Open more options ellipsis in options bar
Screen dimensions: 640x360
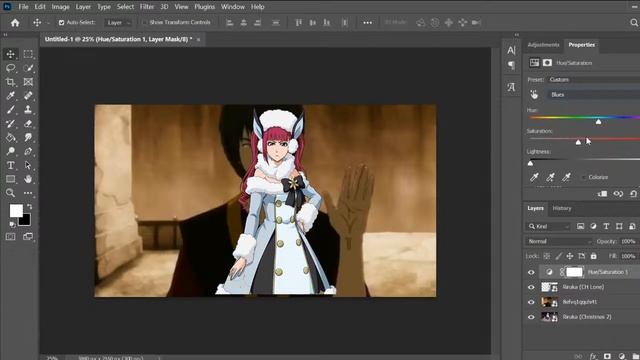click(367, 23)
